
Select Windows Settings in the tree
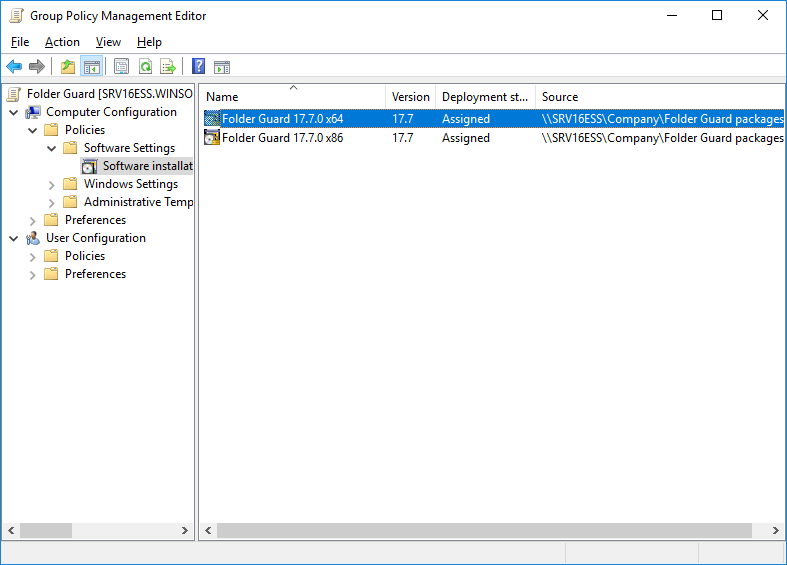point(130,184)
